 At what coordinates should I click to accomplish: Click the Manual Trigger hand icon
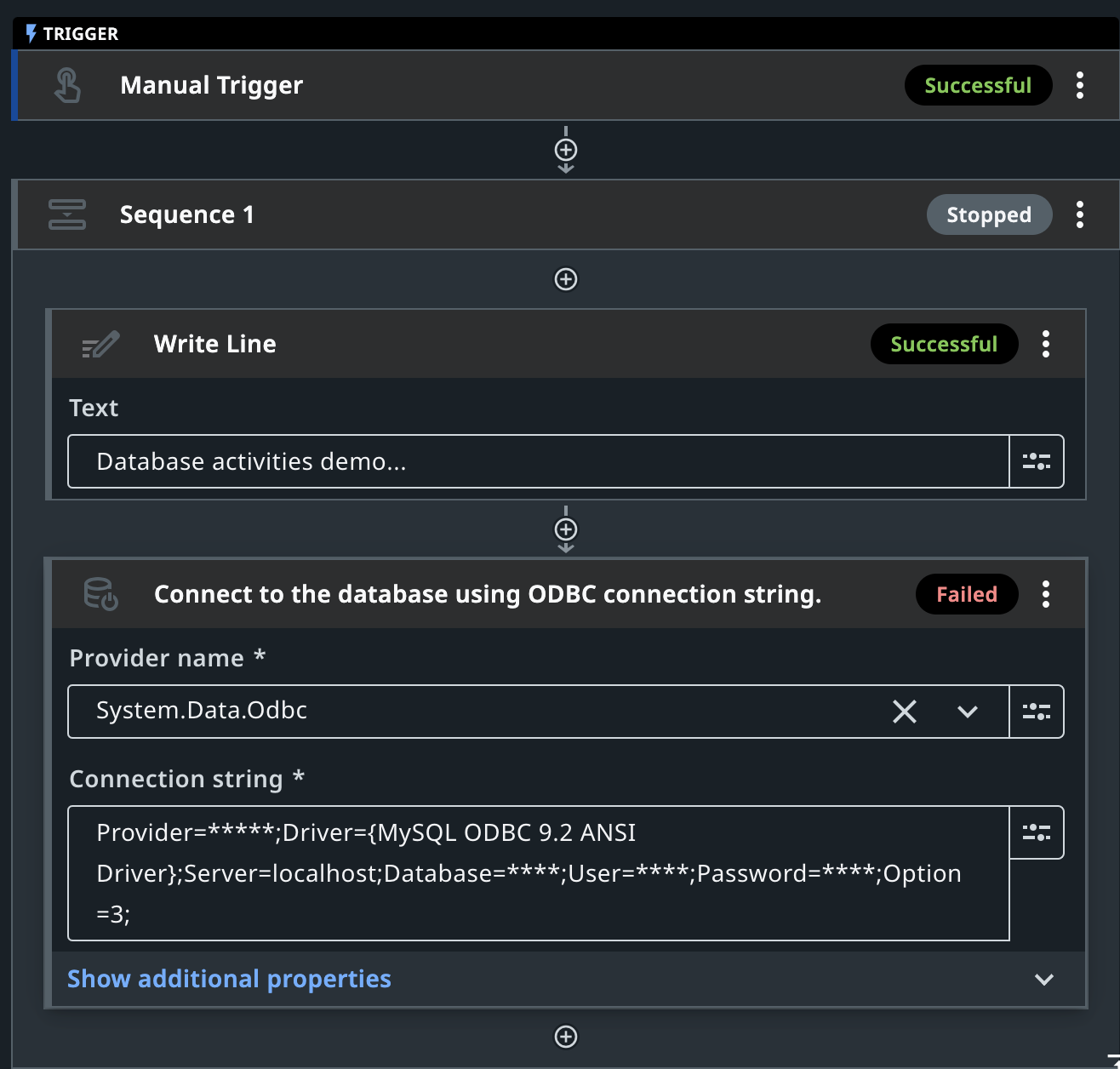(67, 86)
